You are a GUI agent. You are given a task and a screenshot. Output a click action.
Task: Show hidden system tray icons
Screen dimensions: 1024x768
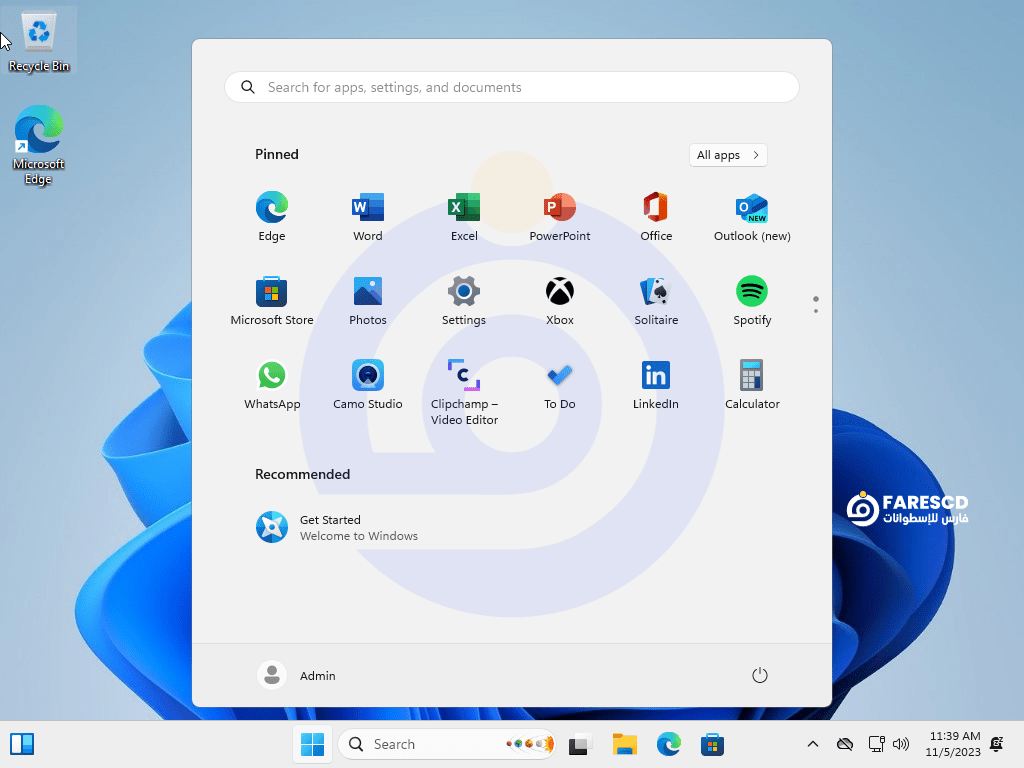(x=812, y=744)
